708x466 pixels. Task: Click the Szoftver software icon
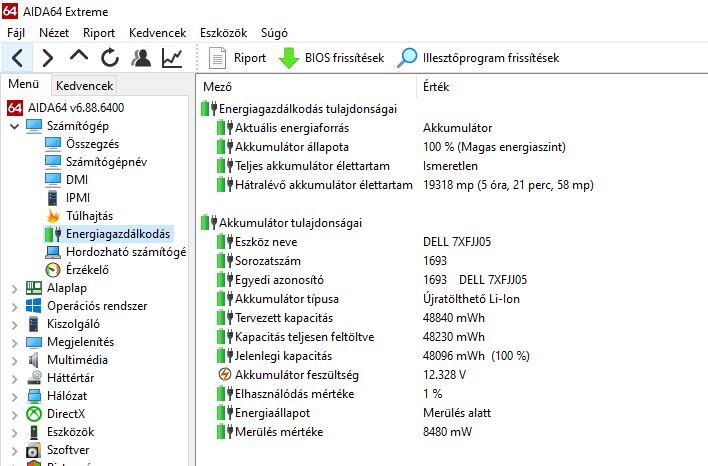coord(34,450)
